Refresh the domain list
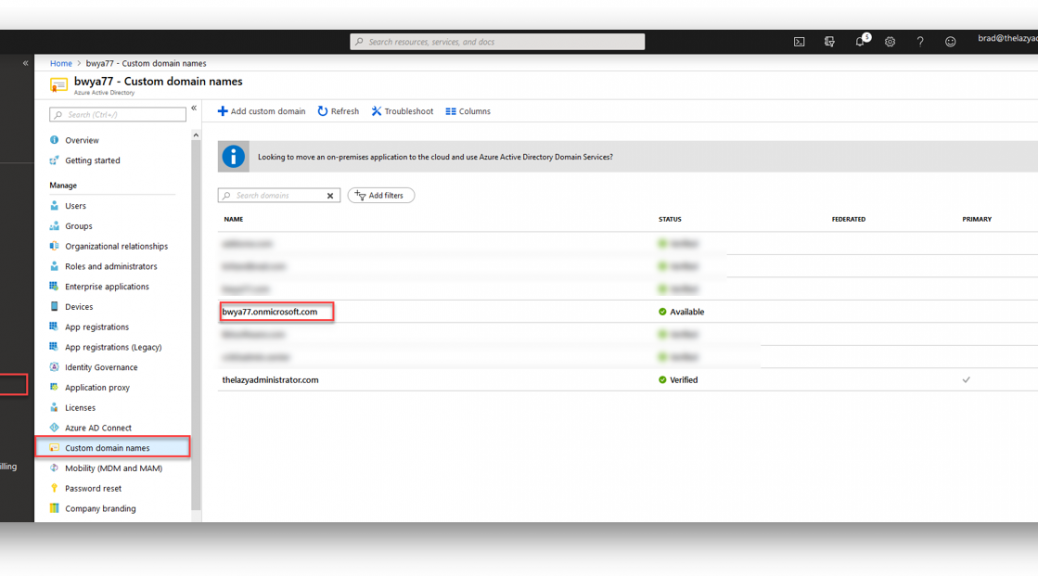The height and width of the screenshot is (576, 1038). [338, 111]
